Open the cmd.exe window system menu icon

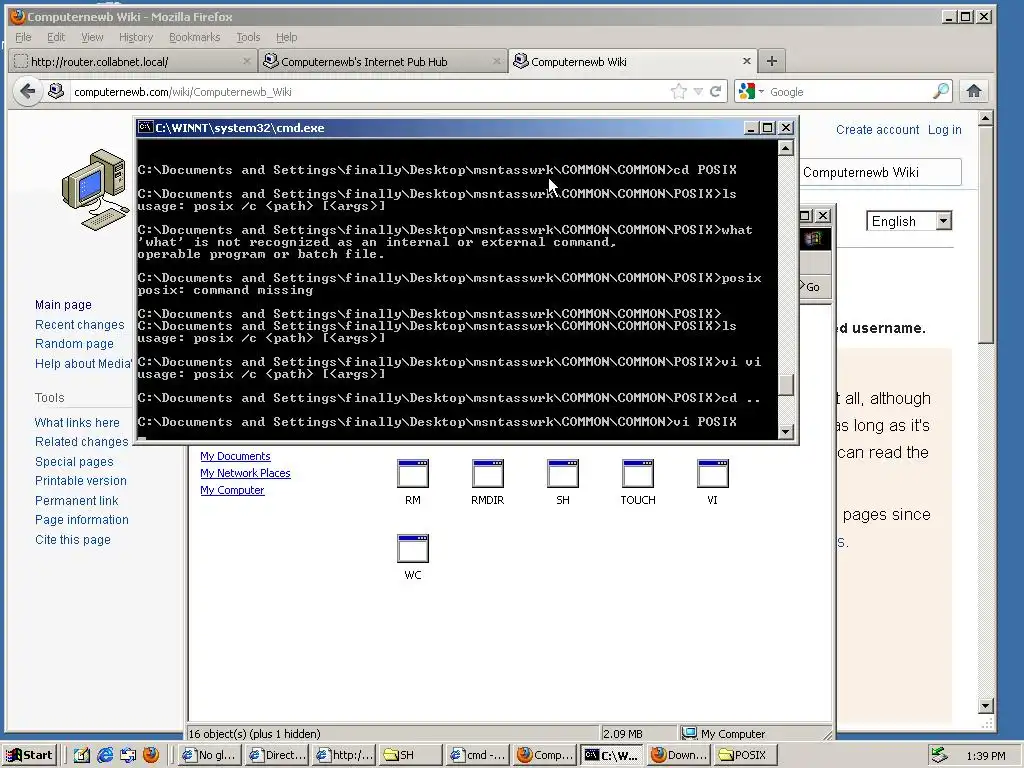coord(146,127)
